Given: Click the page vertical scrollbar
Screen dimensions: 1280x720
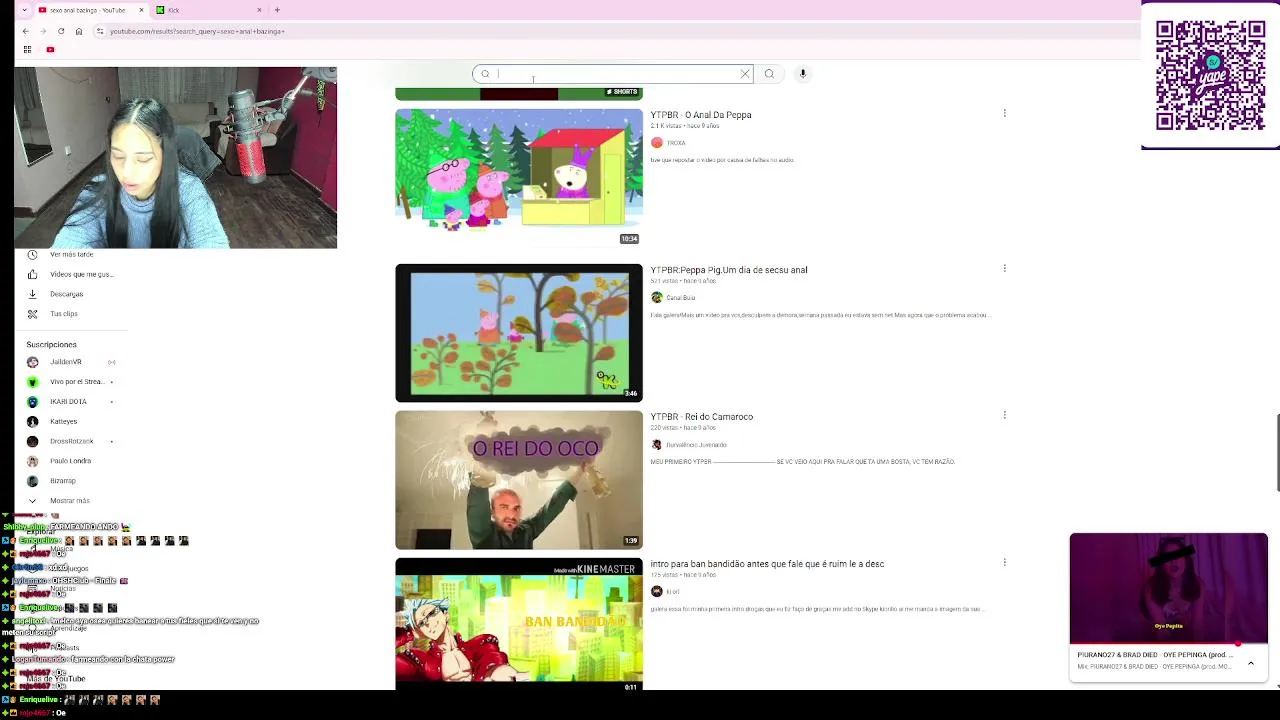Looking at the screenshot, I should click(1276, 452).
